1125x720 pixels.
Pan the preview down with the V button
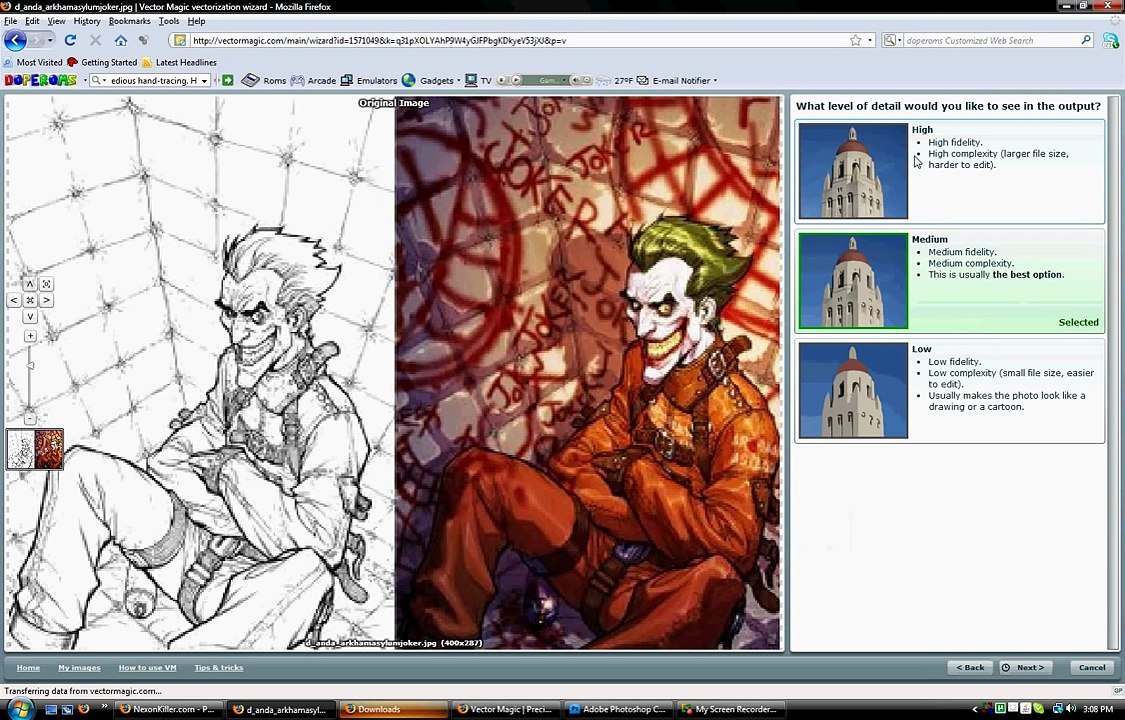click(x=30, y=316)
